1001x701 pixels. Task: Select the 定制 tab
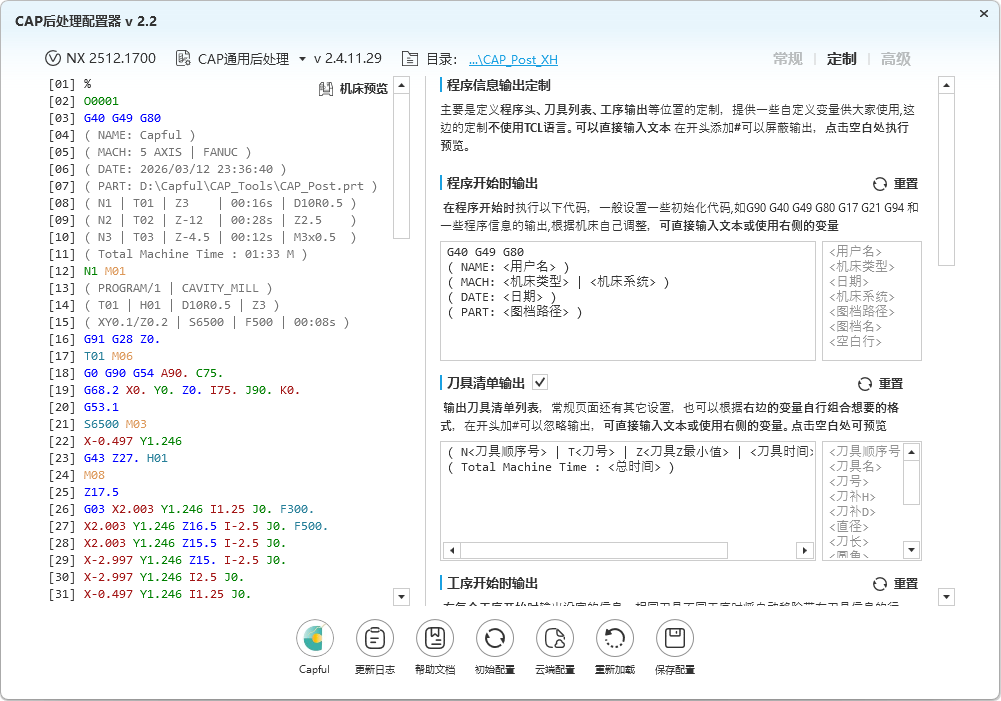(x=841, y=59)
